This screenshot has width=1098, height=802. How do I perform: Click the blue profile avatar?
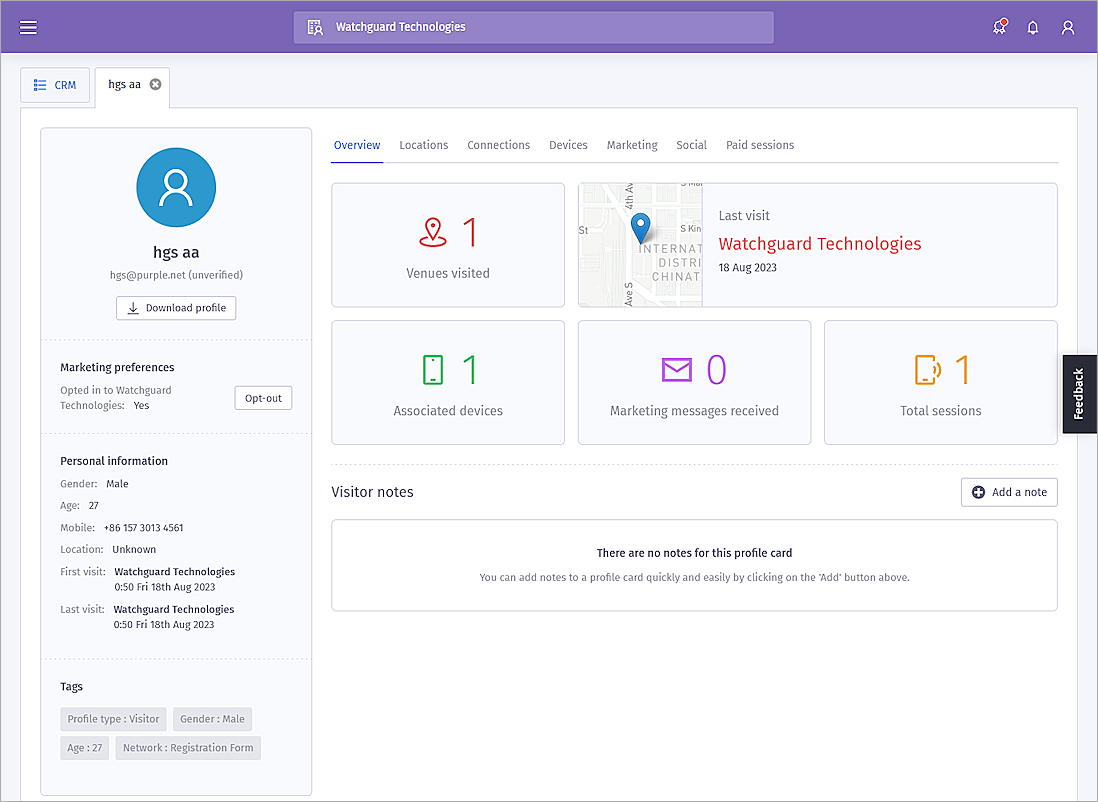pos(176,188)
